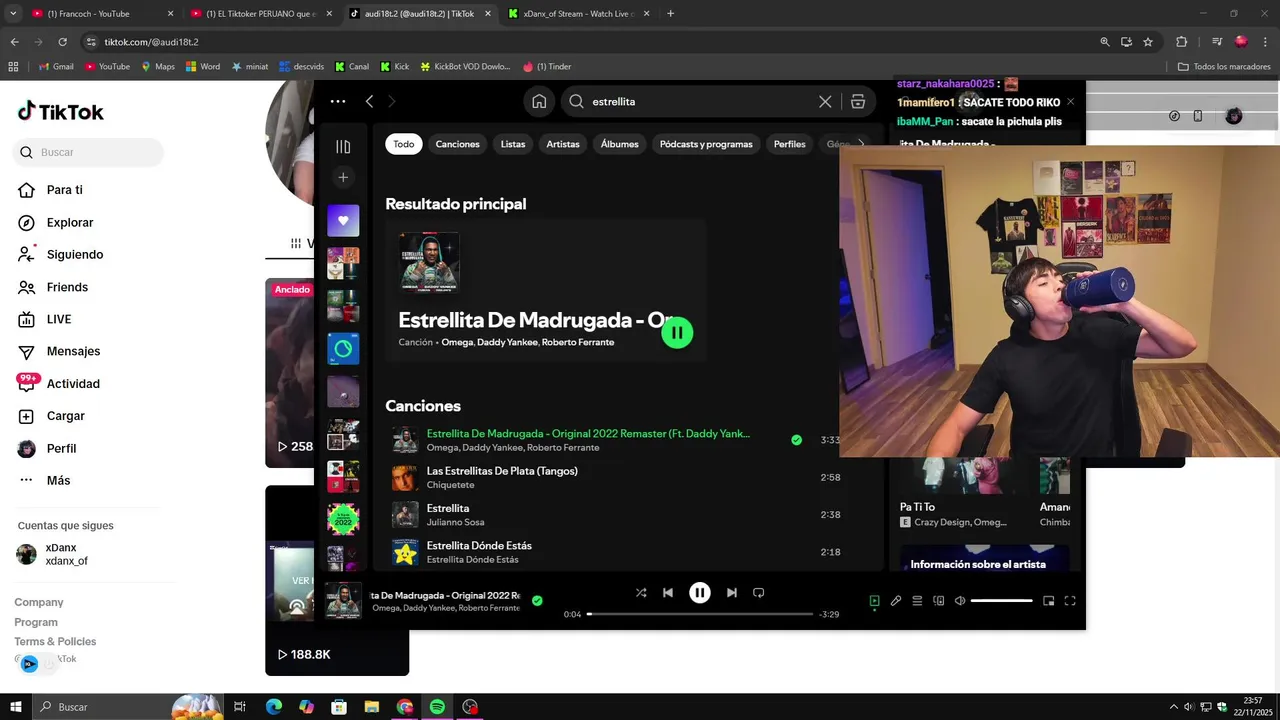Select Listas filter chip
The width and height of the screenshot is (1280, 720).
tap(513, 144)
